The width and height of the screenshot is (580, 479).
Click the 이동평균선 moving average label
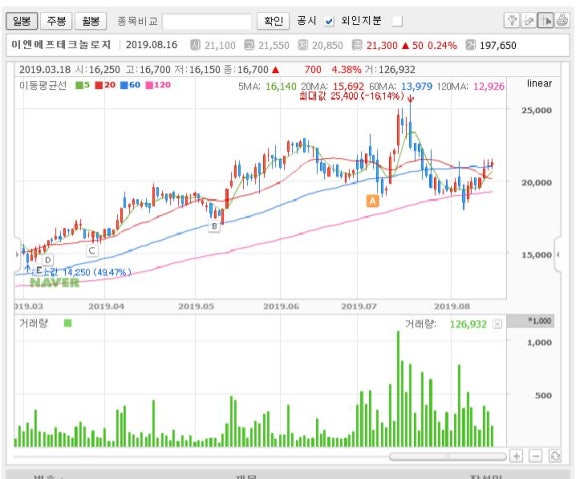pyautogui.click(x=43, y=85)
